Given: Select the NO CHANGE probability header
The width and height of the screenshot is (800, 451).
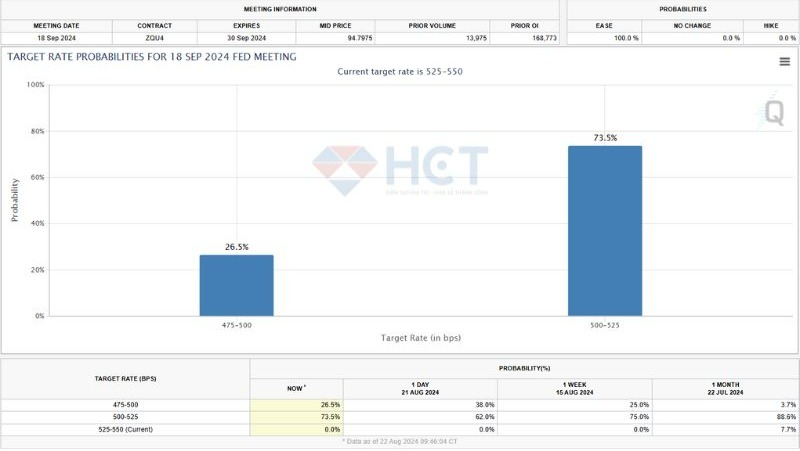Looking at the screenshot, I should click(690, 24).
